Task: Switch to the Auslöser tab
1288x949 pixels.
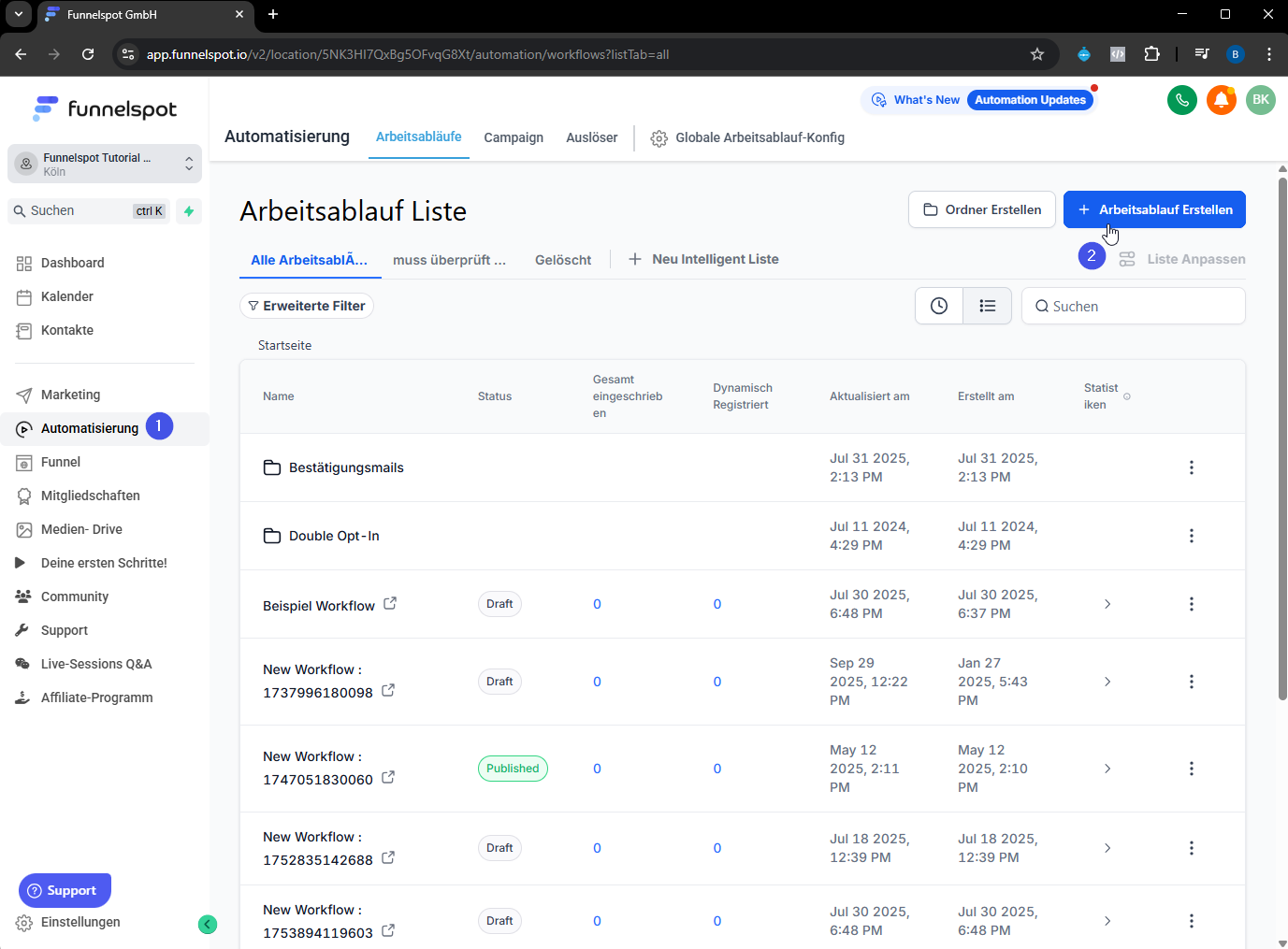Action: tap(592, 137)
